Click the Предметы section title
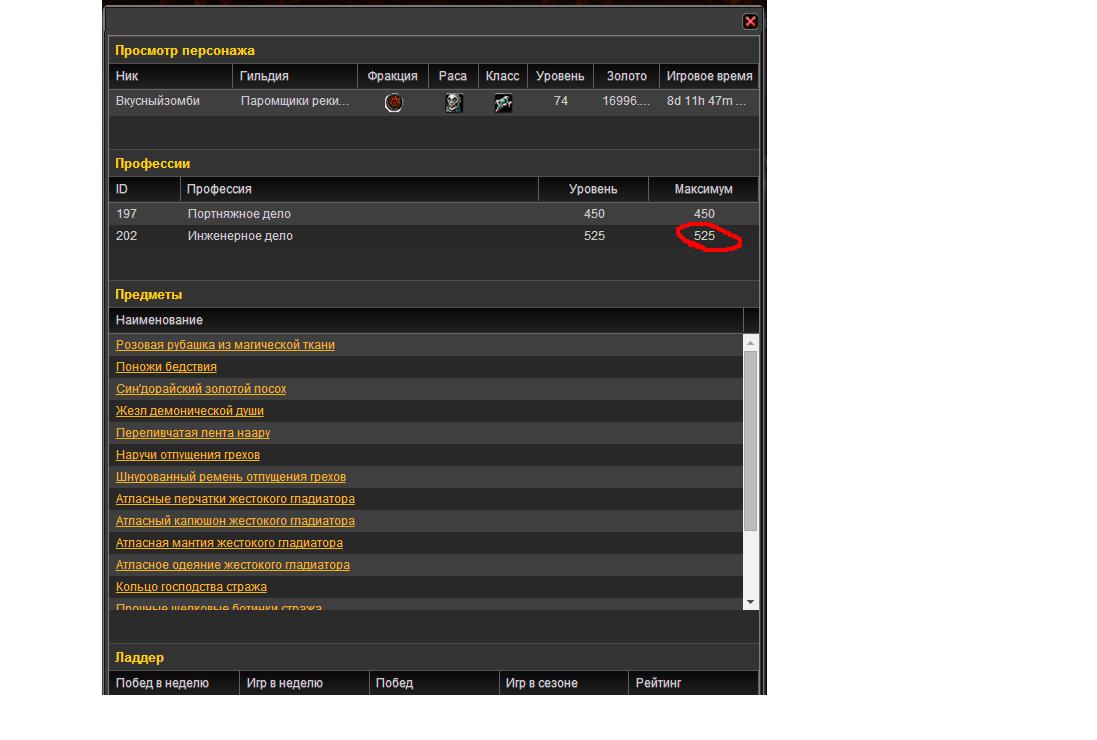The image size is (1097, 740). [x=148, y=294]
